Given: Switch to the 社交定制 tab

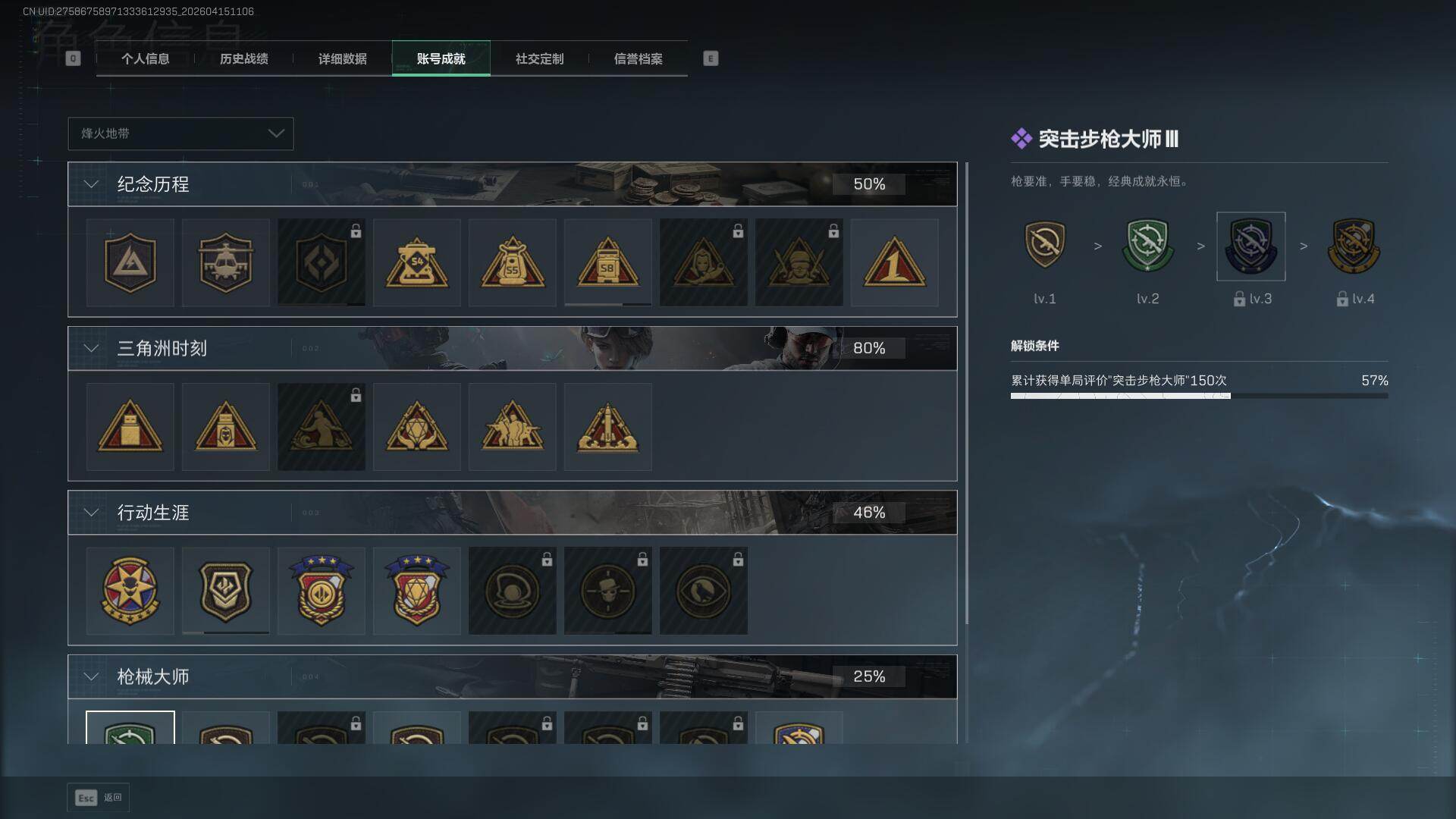Looking at the screenshot, I should (x=539, y=58).
